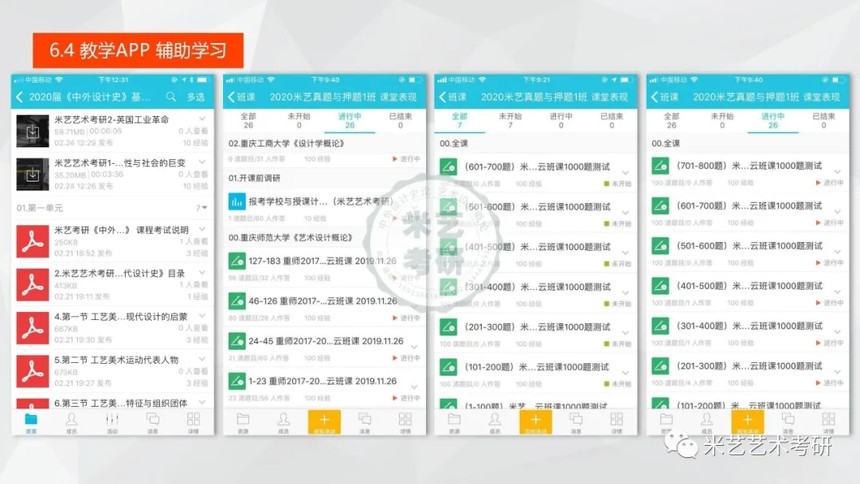The width and height of the screenshot is (860, 484).
Task: Open PDF icon of 4.第一节 工艺美...现代设计的启蒙
Action: click(x=32, y=328)
